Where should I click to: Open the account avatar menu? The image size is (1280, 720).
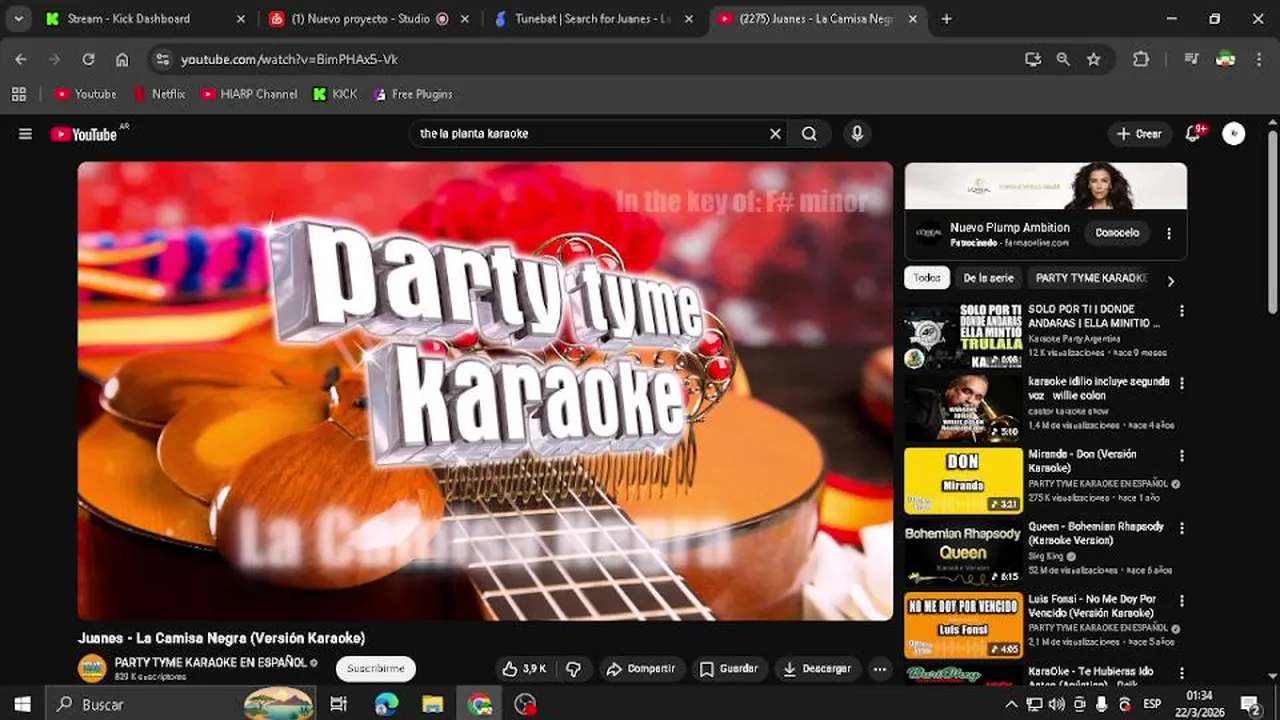(1234, 134)
